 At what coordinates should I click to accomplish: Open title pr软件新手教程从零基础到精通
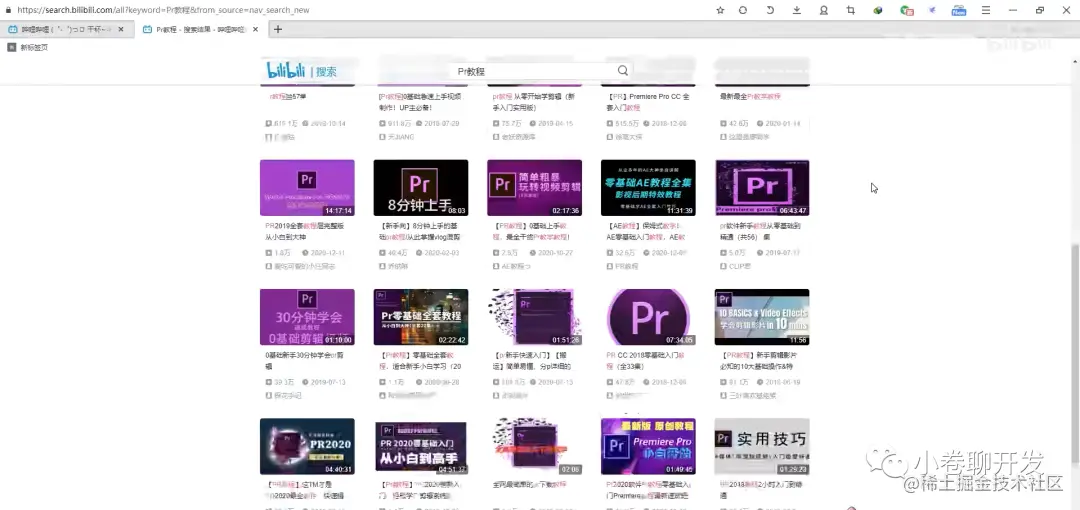pos(760,231)
